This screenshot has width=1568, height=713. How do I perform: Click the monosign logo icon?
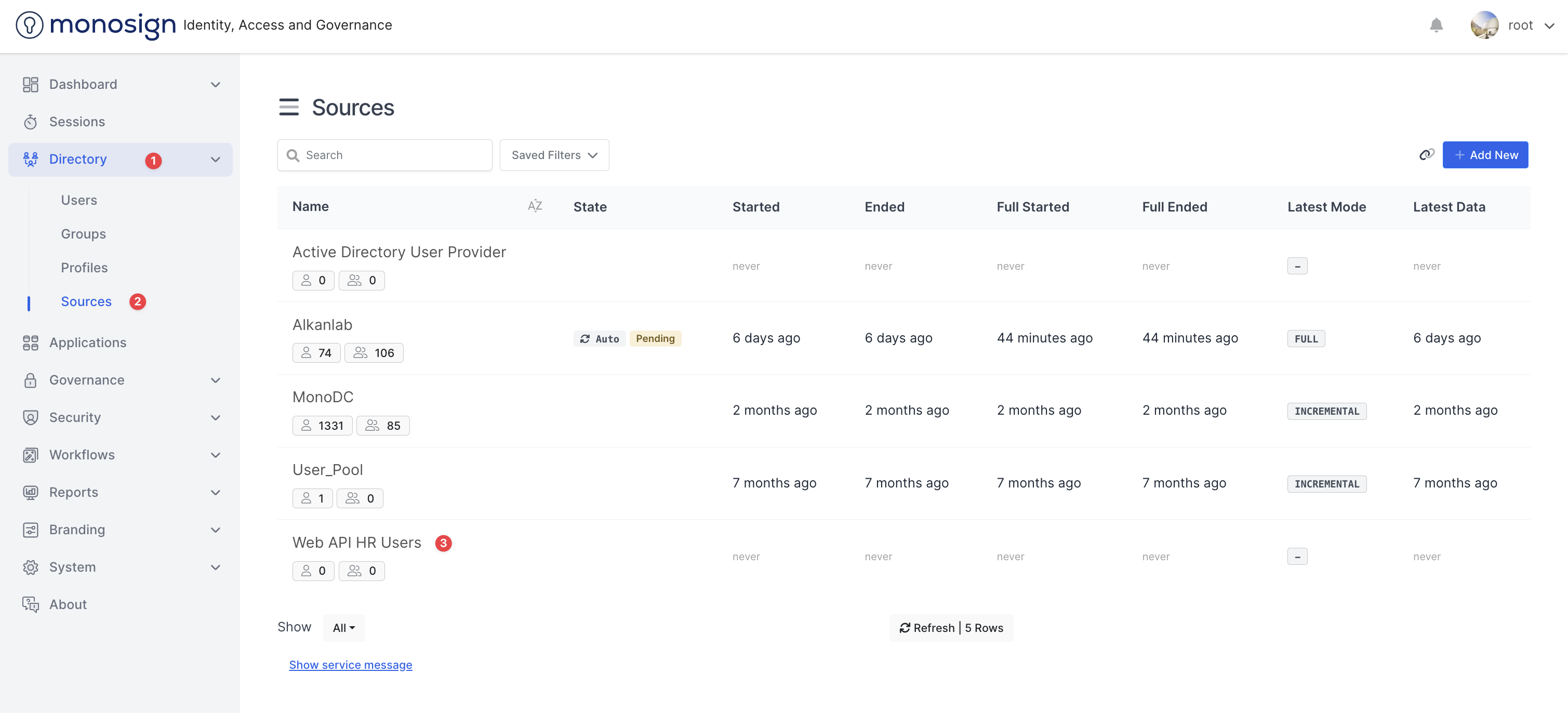[x=29, y=25]
